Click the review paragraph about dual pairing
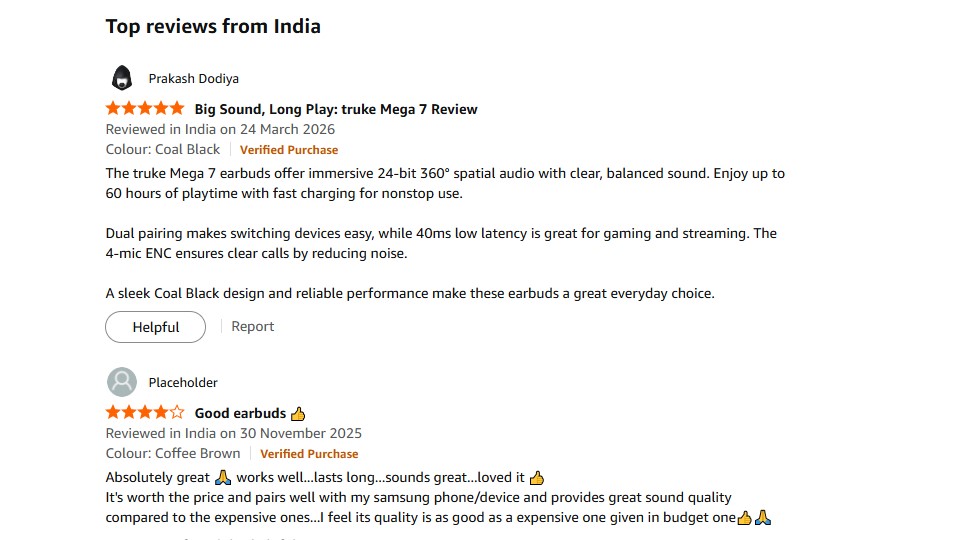This screenshot has height=540, width=962. click(440, 243)
